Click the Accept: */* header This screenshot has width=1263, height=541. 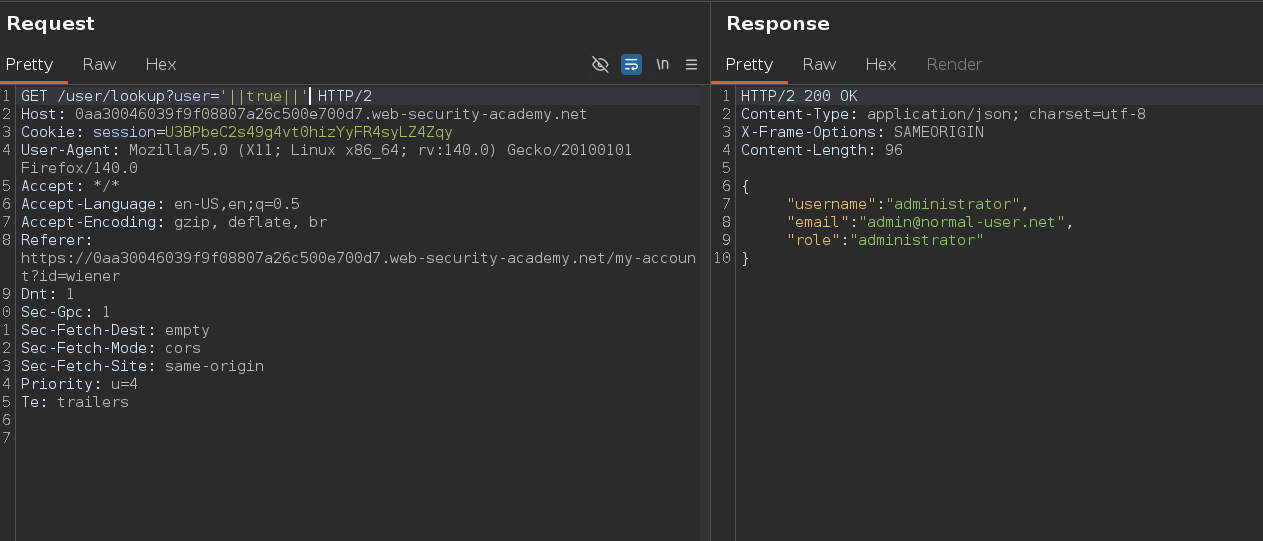(70, 186)
